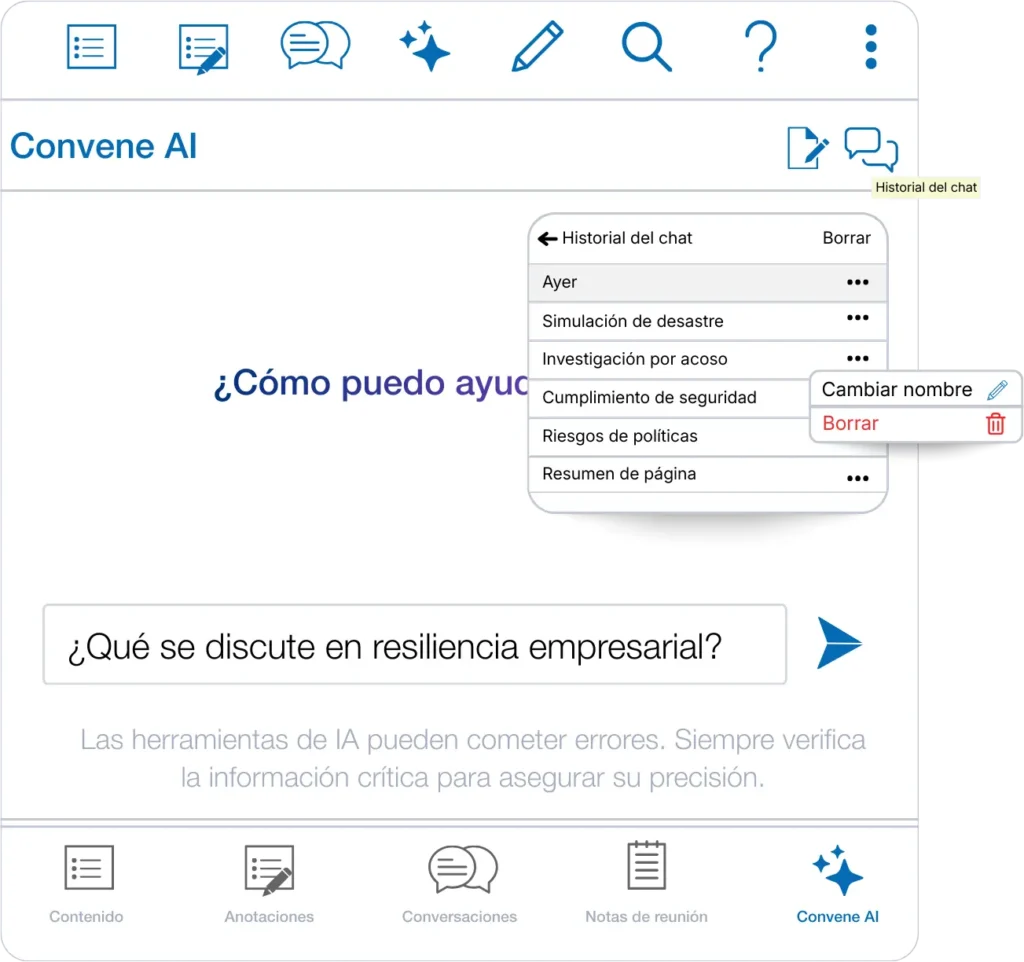Switch to the Notas de reunión tab
The height and width of the screenshot is (962, 1024).
[646, 882]
